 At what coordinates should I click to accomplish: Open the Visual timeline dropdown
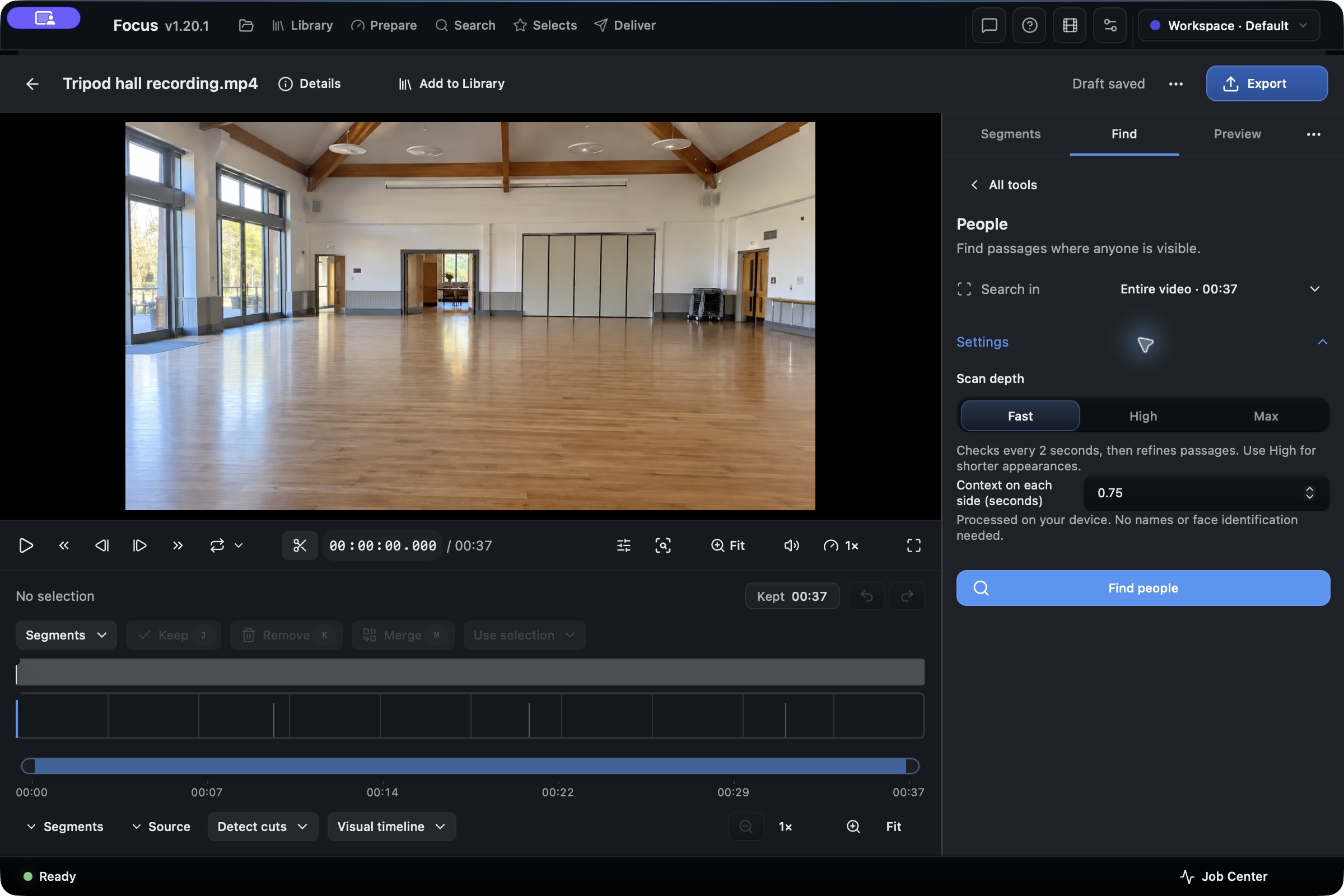click(x=391, y=827)
